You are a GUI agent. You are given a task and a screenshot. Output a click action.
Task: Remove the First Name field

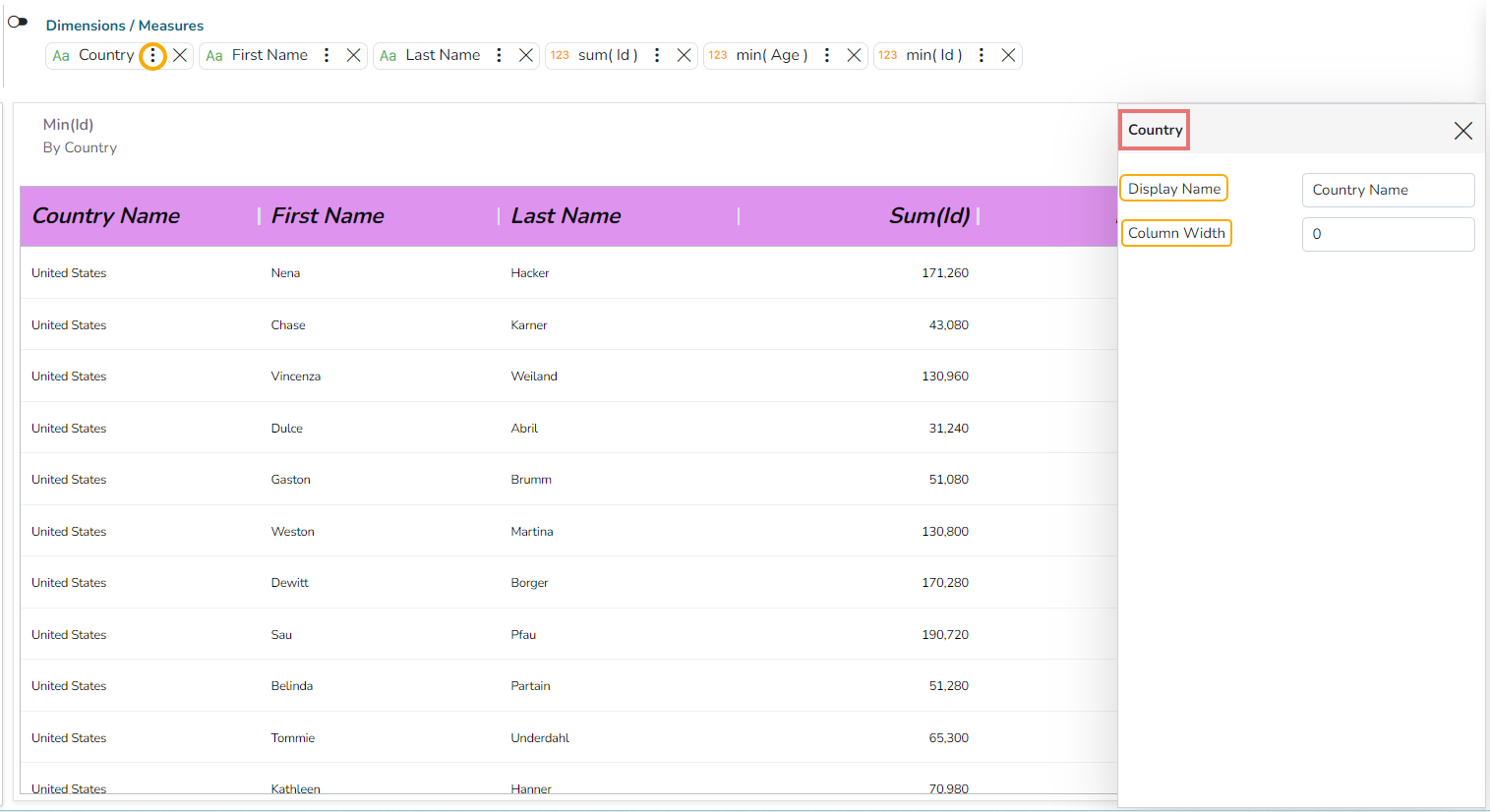tap(353, 56)
